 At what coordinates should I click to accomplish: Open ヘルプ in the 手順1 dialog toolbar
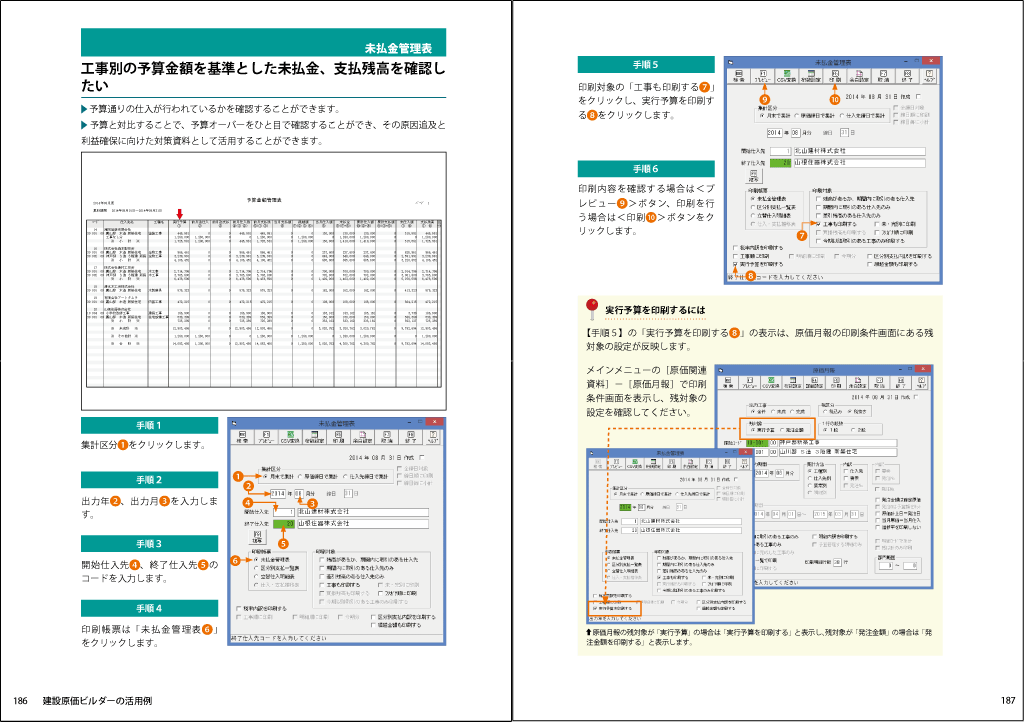click(x=432, y=437)
